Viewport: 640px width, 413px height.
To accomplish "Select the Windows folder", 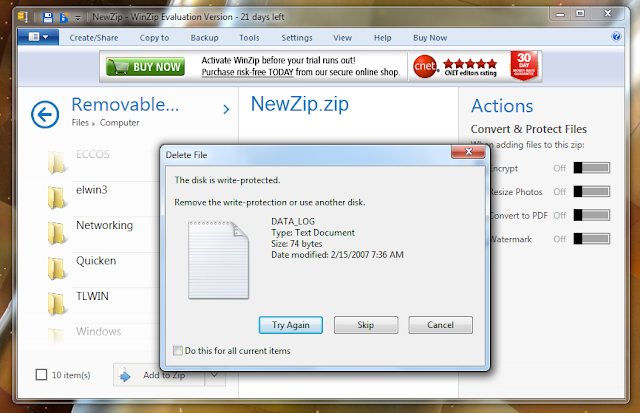I will click(x=98, y=331).
